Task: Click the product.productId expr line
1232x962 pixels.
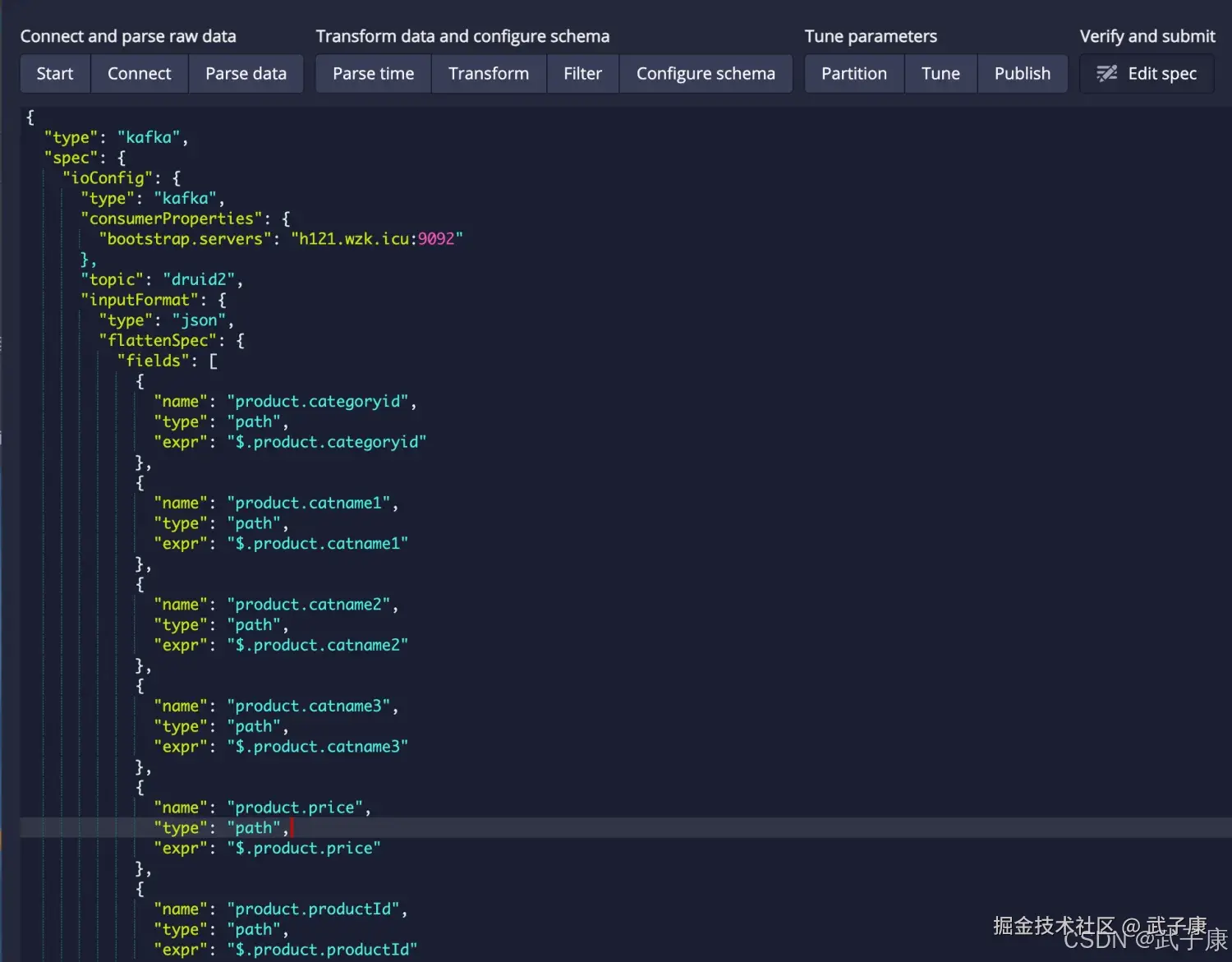Action: [283, 949]
